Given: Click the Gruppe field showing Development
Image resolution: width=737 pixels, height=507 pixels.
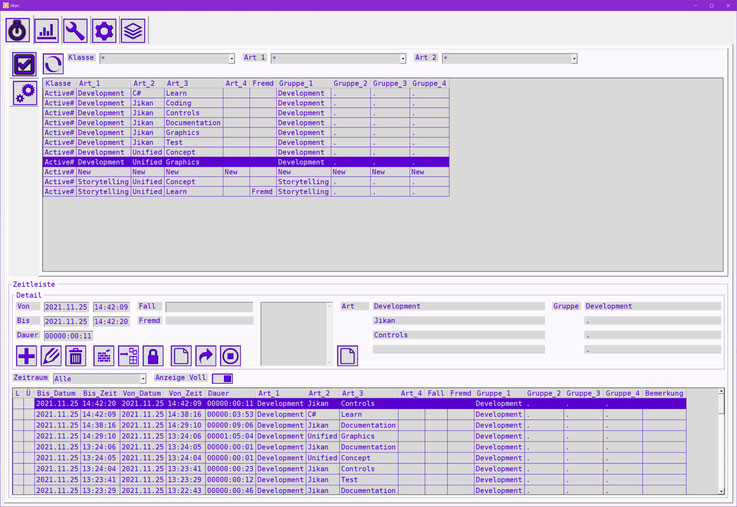Looking at the screenshot, I should [x=652, y=306].
